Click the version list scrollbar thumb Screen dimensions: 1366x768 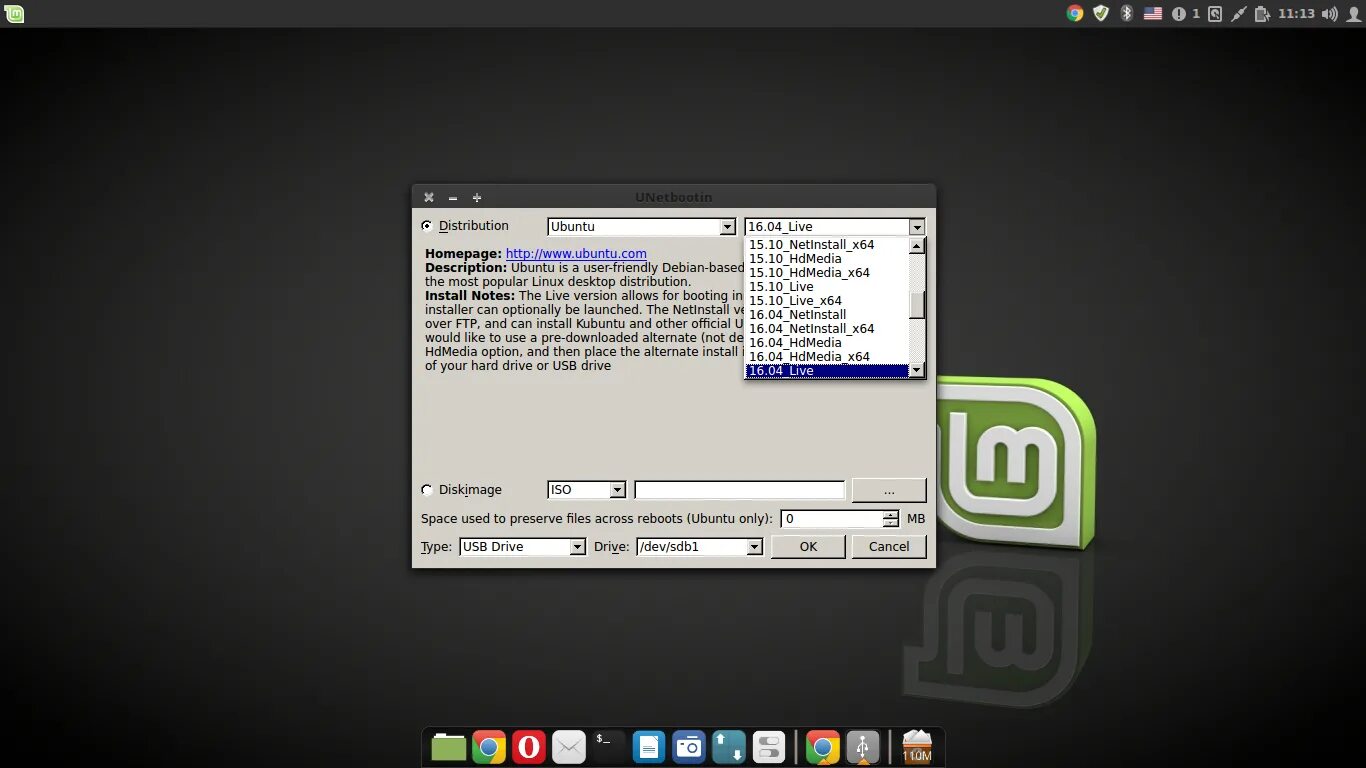(x=917, y=305)
